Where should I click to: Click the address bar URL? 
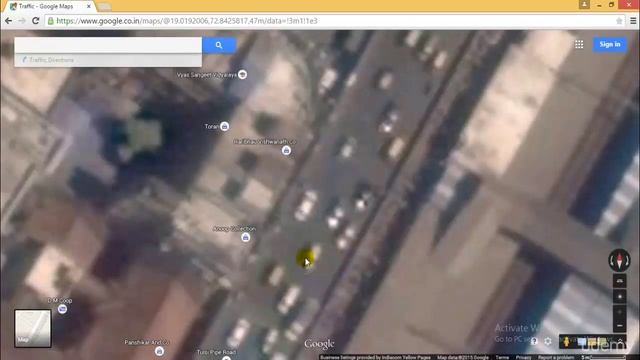187,21
